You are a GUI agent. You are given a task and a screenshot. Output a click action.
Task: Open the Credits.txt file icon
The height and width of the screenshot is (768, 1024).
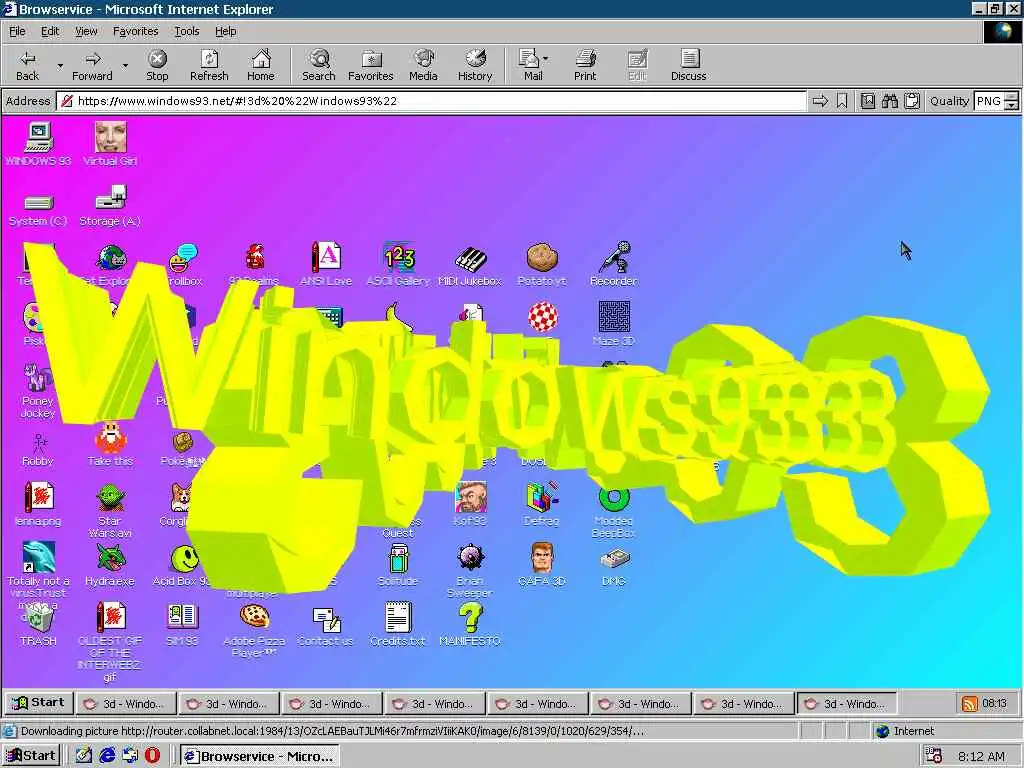[397, 624]
